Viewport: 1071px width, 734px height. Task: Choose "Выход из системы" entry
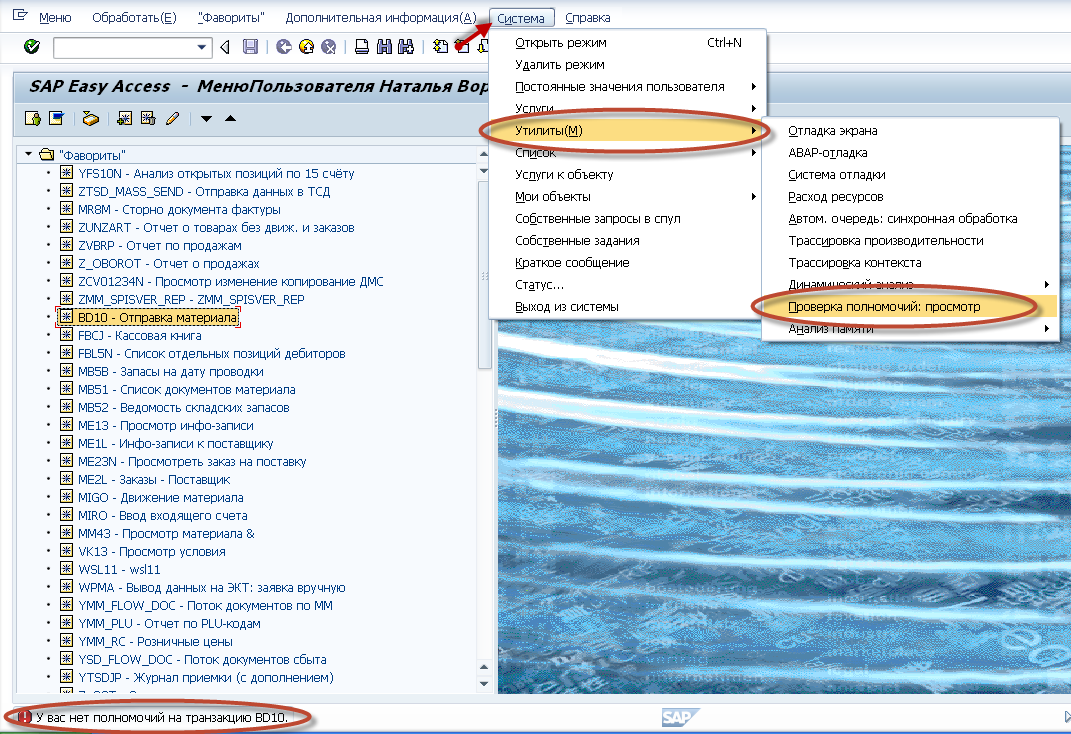point(628,307)
